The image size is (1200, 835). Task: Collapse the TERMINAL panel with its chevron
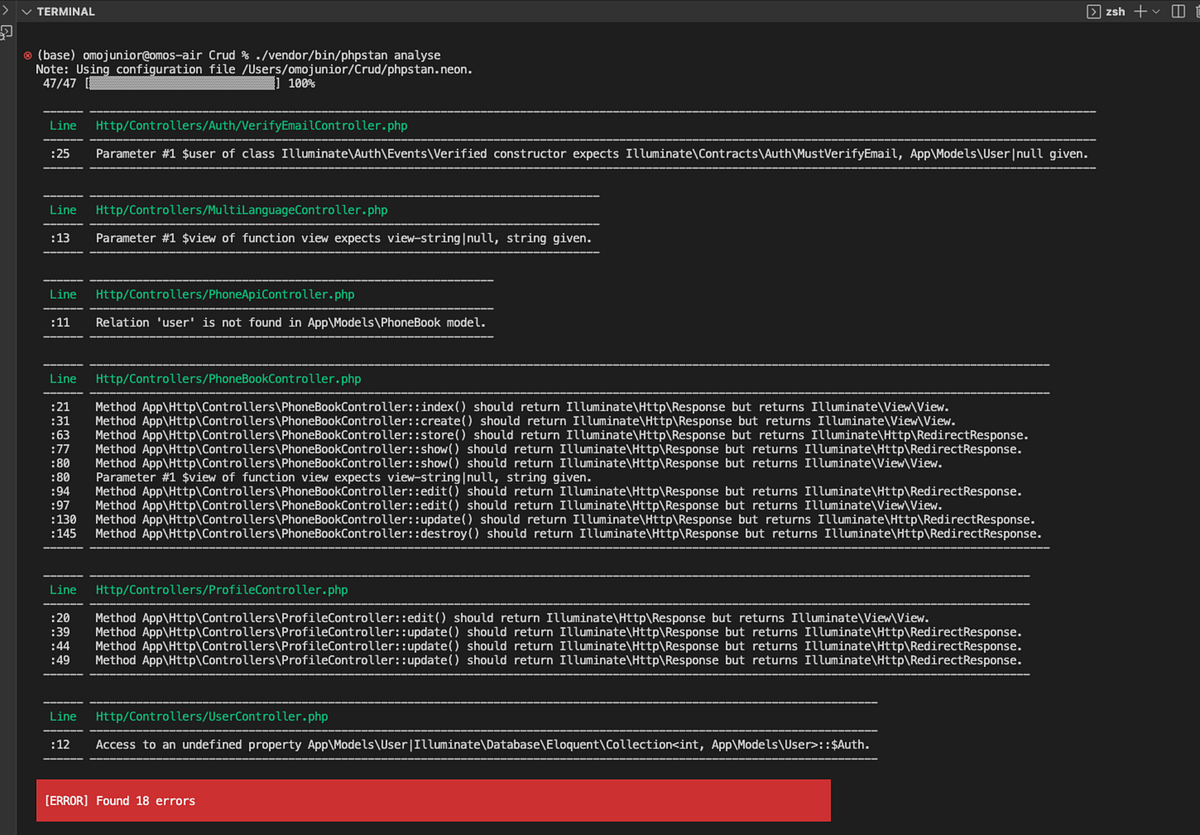(x=26, y=11)
